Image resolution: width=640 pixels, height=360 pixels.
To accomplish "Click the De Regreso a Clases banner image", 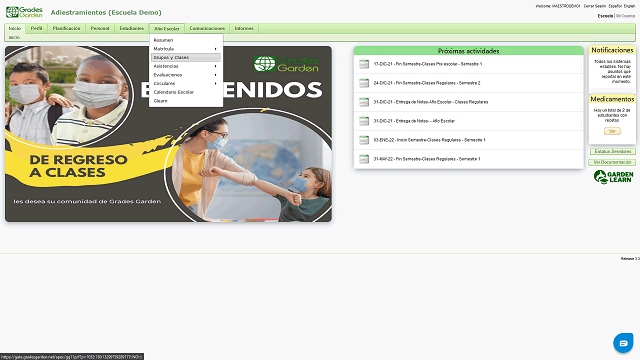I will [168, 134].
